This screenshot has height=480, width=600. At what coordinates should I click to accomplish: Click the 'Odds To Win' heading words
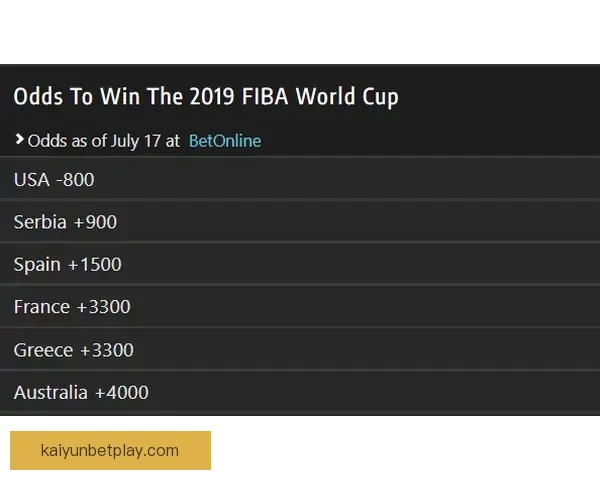[72, 97]
